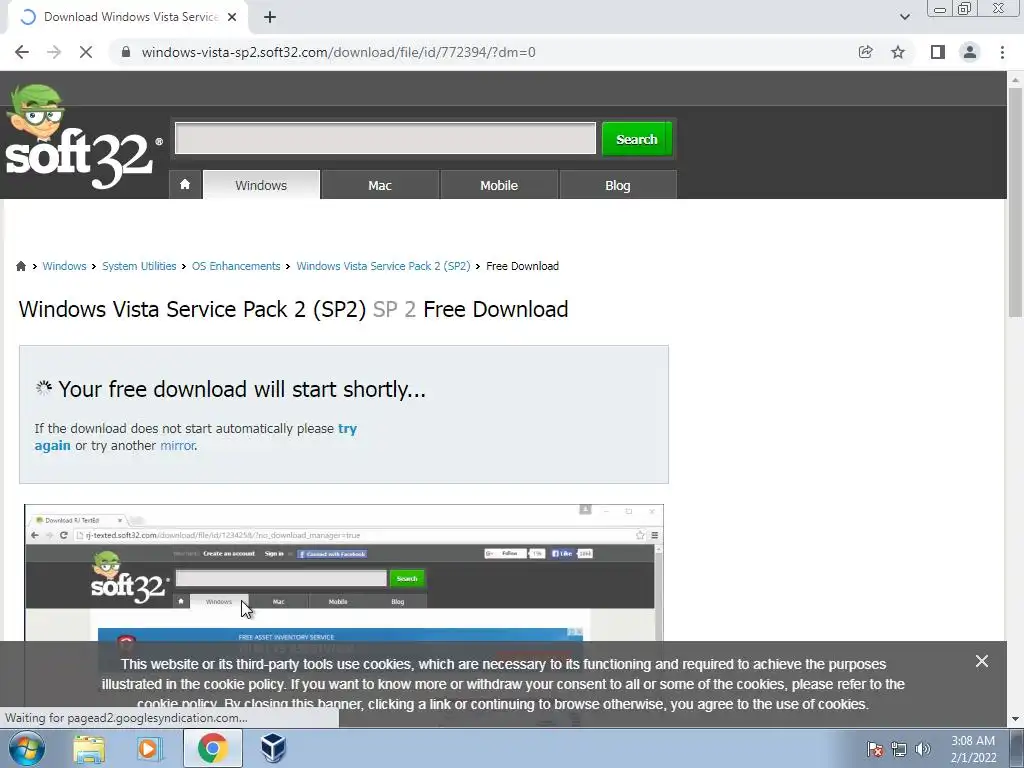
Task: Click the 'mirror' link
Action: [x=178, y=445]
